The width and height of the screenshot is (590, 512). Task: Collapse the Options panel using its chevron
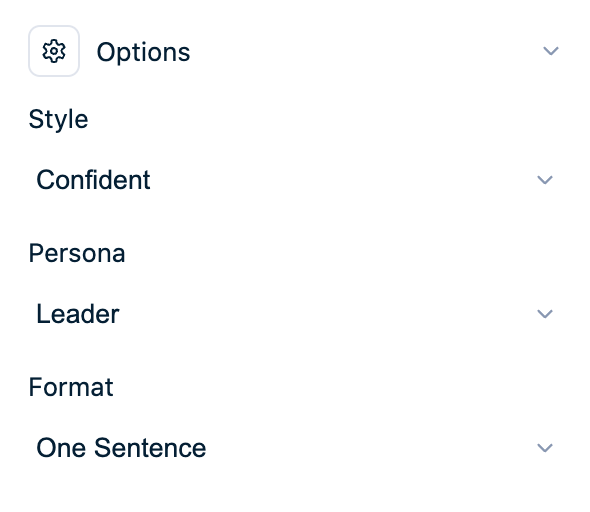pos(550,51)
